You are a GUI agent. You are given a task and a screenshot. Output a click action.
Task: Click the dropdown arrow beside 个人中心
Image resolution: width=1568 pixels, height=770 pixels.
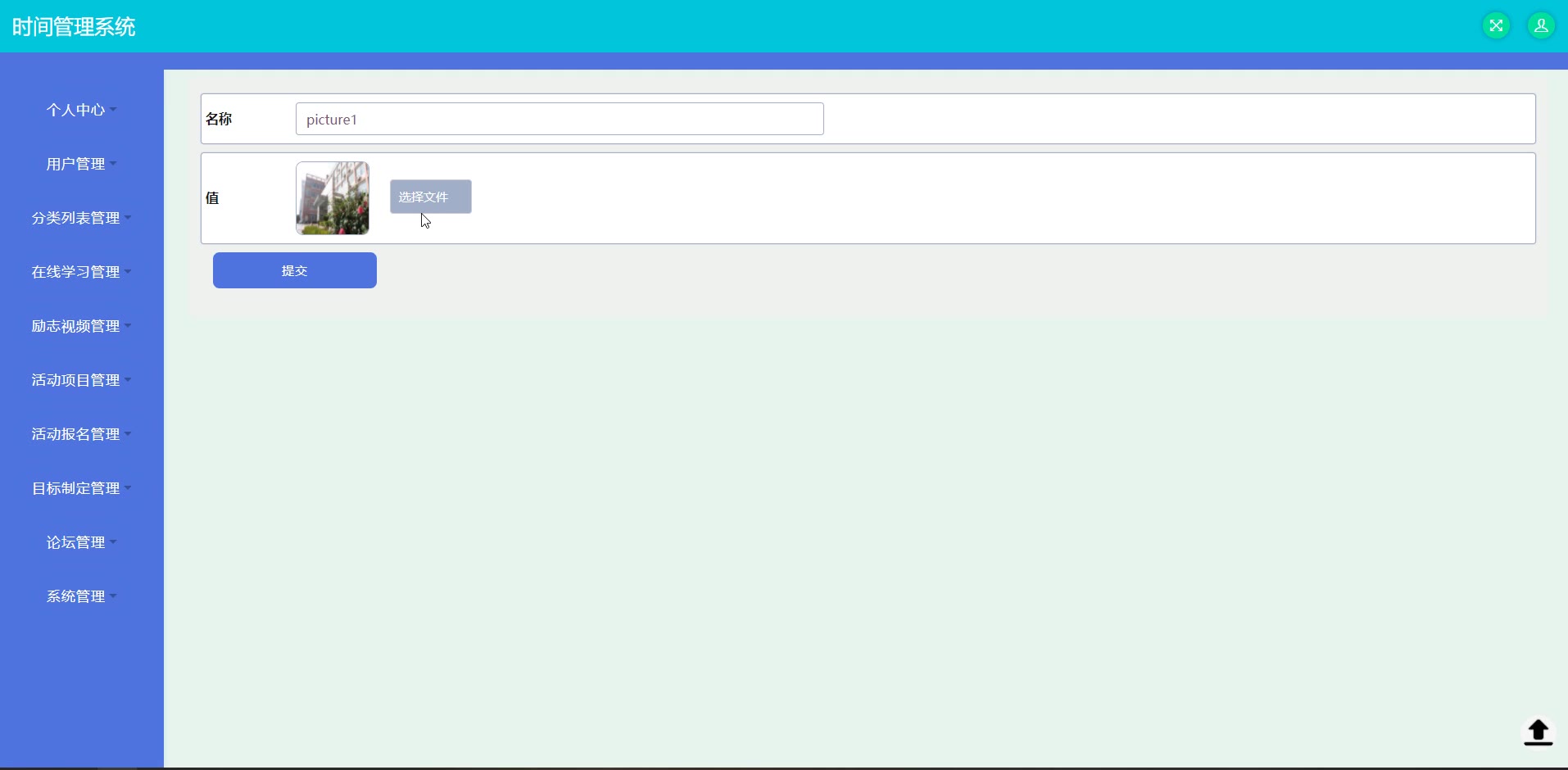[x=113, y=109]
